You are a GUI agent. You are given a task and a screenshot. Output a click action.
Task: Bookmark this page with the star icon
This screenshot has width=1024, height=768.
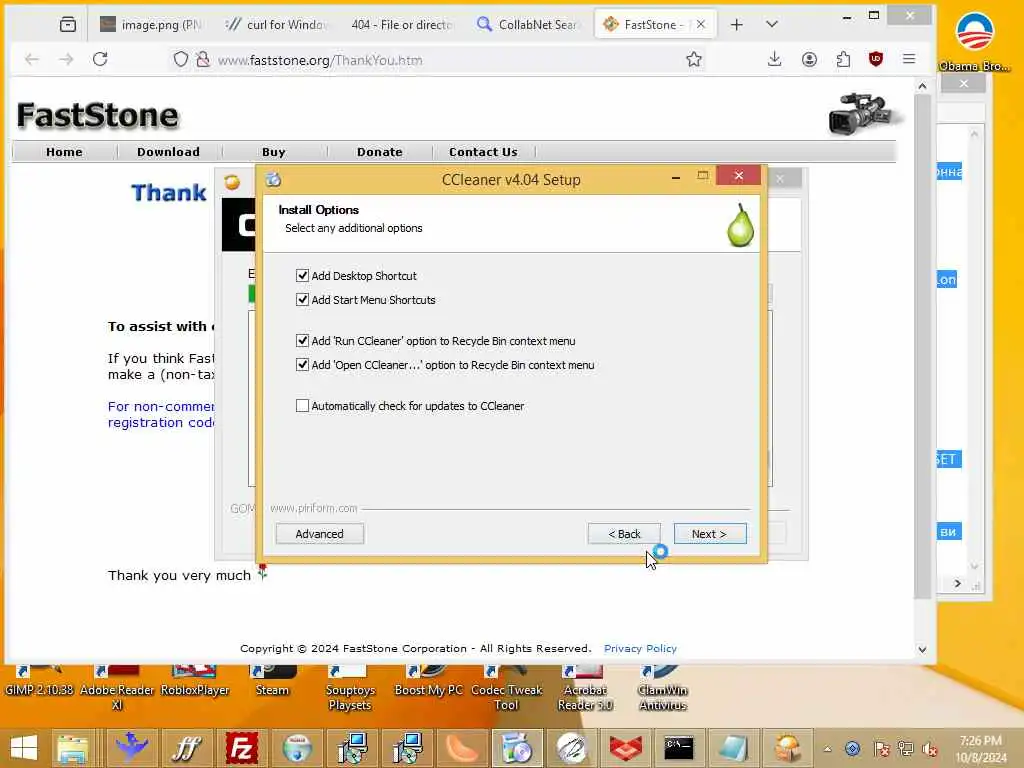(x=694, y=59)
